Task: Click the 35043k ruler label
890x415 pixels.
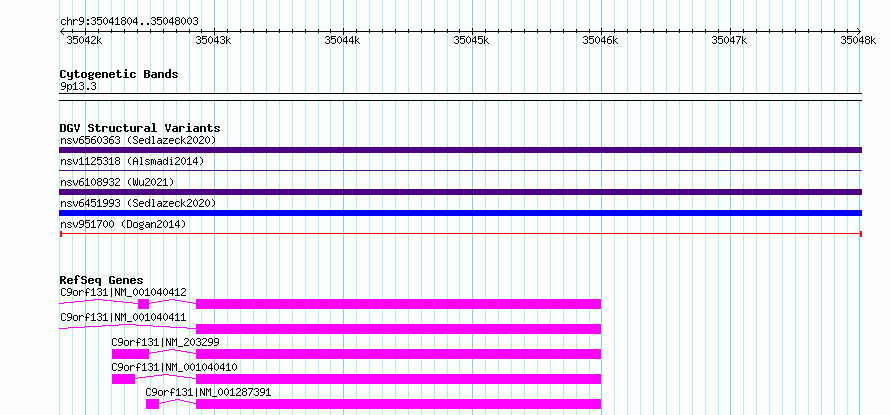Action: click(213, 40)
